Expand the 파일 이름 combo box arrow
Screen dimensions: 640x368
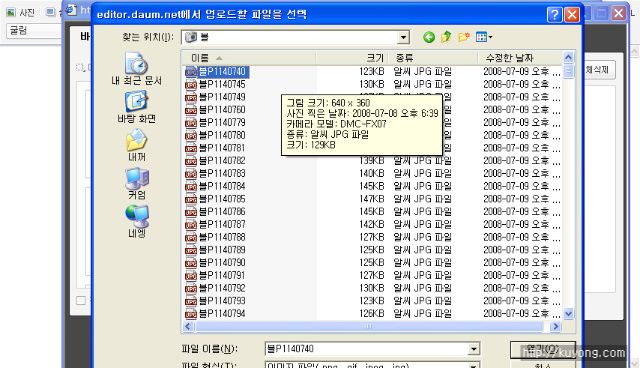473,349
